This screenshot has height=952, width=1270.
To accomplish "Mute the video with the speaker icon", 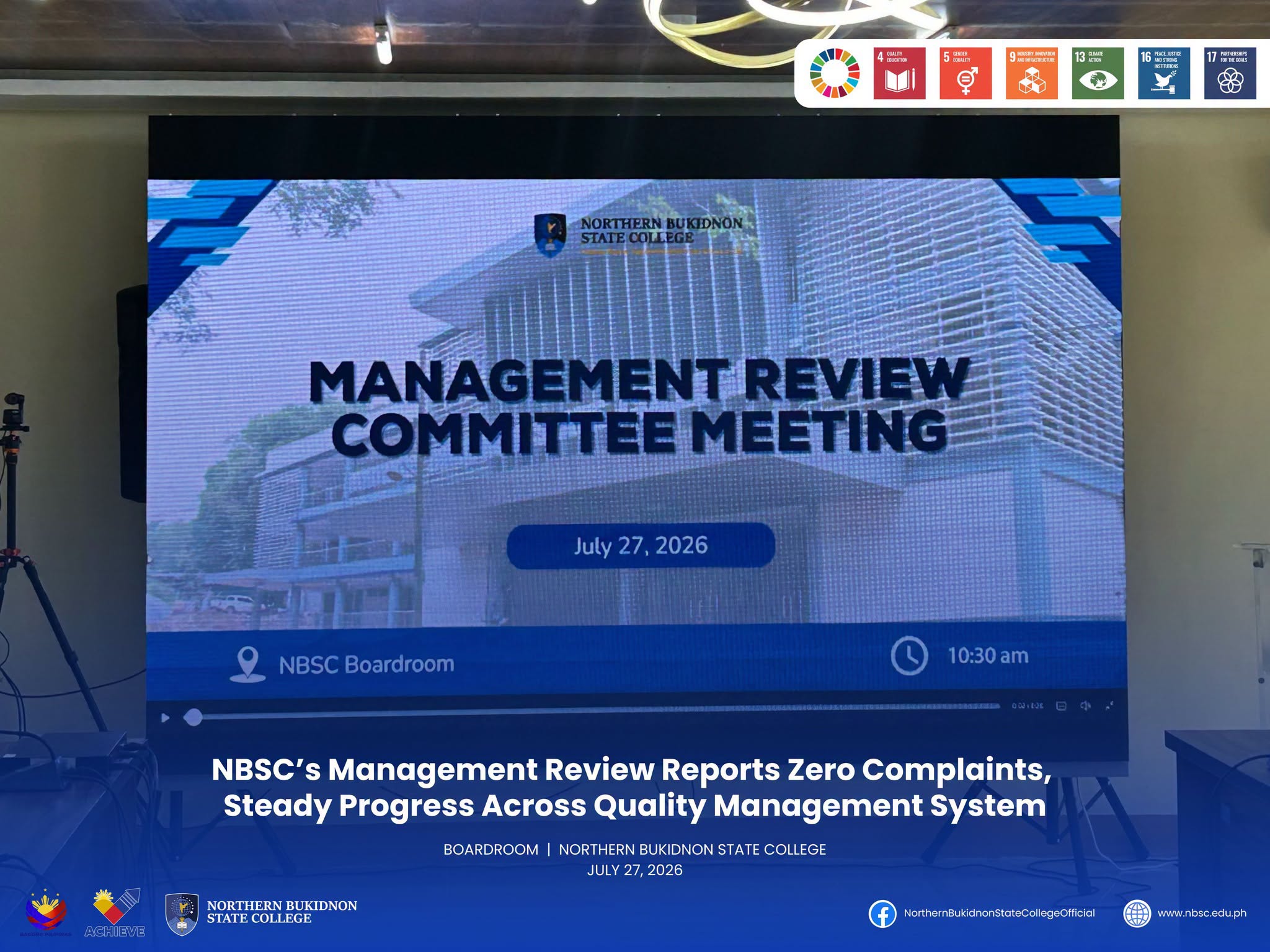I will (x=1085, y=706).
